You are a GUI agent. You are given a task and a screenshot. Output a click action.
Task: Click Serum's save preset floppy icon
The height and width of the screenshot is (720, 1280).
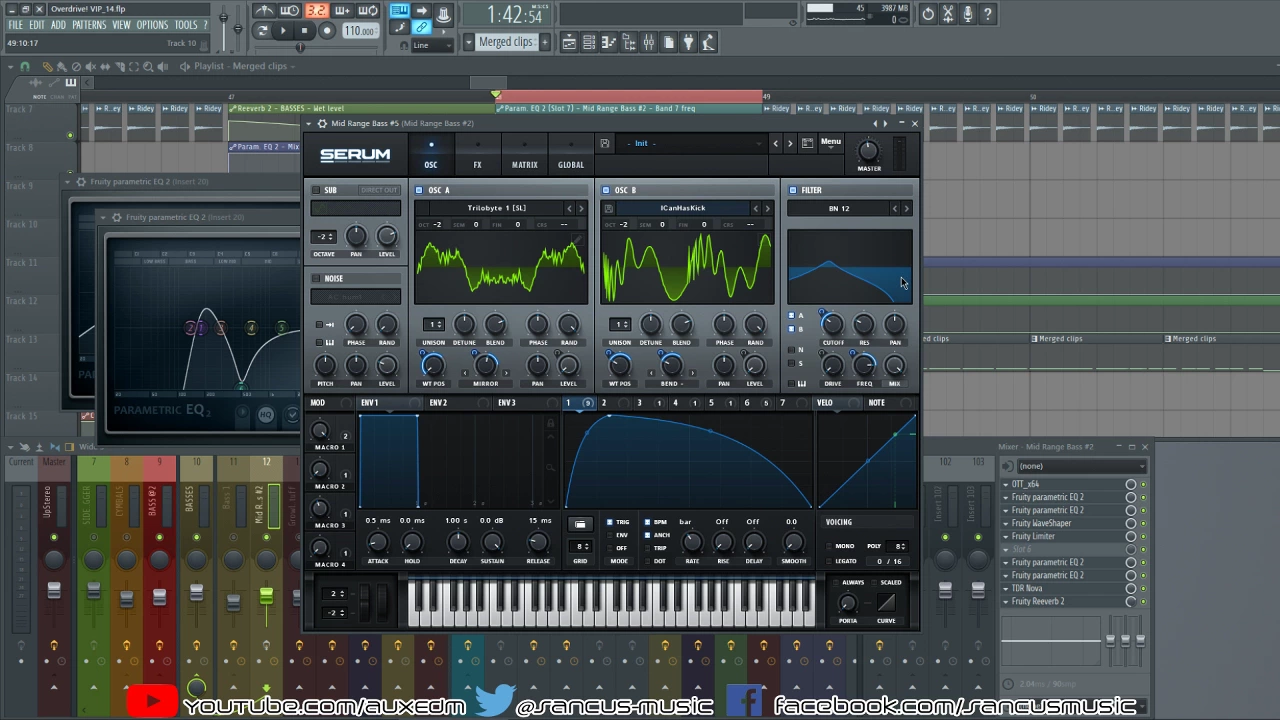[x=605, y=143]
